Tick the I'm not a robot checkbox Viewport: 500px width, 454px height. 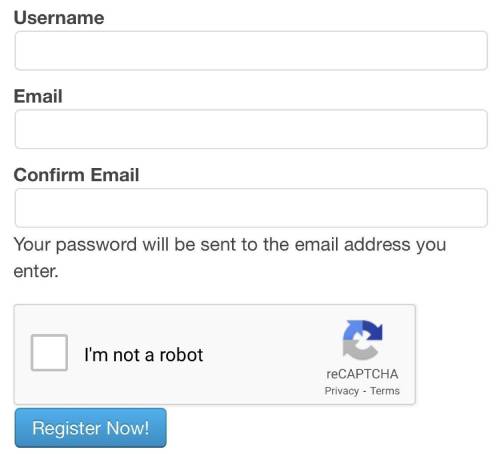pos(49,353)
